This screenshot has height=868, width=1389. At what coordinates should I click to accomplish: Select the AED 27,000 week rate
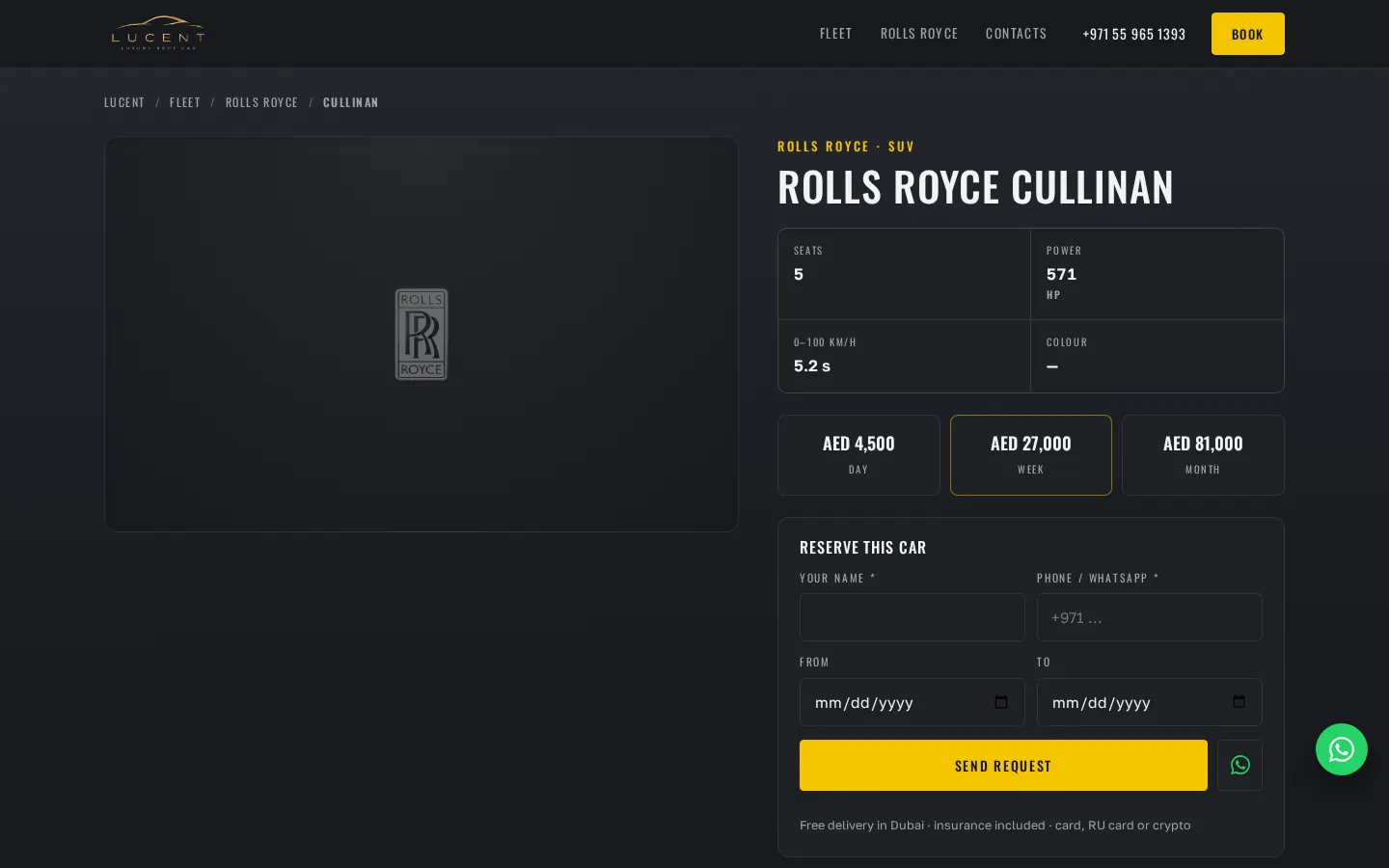click(x=1031, y=455)
